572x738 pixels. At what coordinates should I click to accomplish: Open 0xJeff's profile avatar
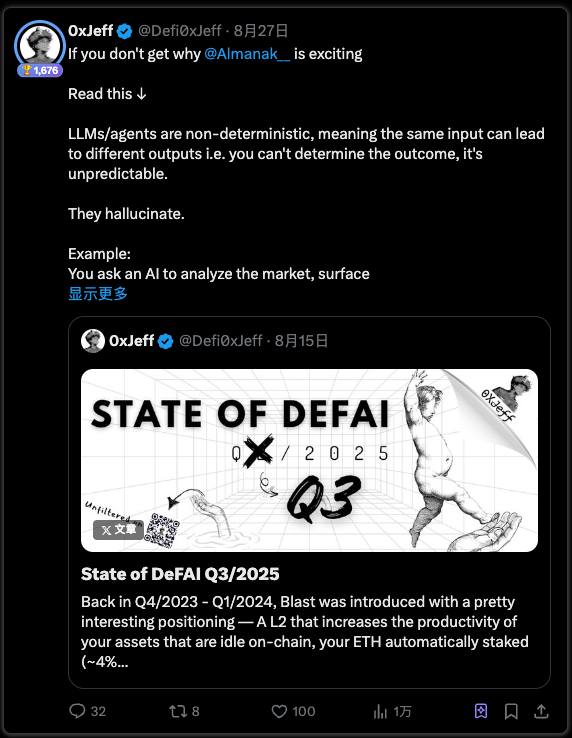coord(40,45)
